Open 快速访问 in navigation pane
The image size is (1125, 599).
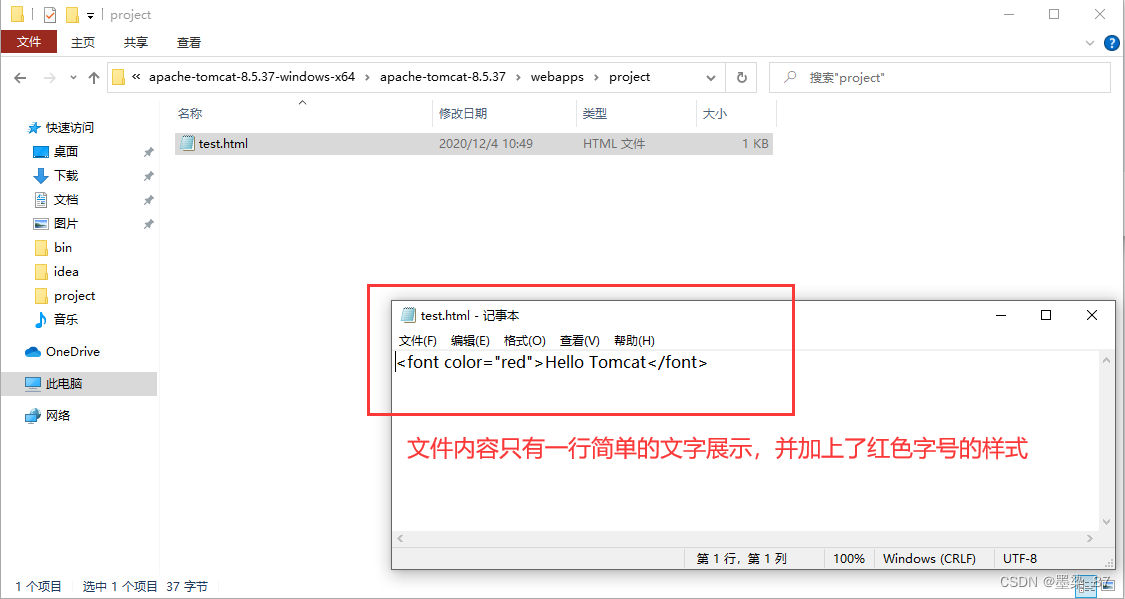point(70,128)
